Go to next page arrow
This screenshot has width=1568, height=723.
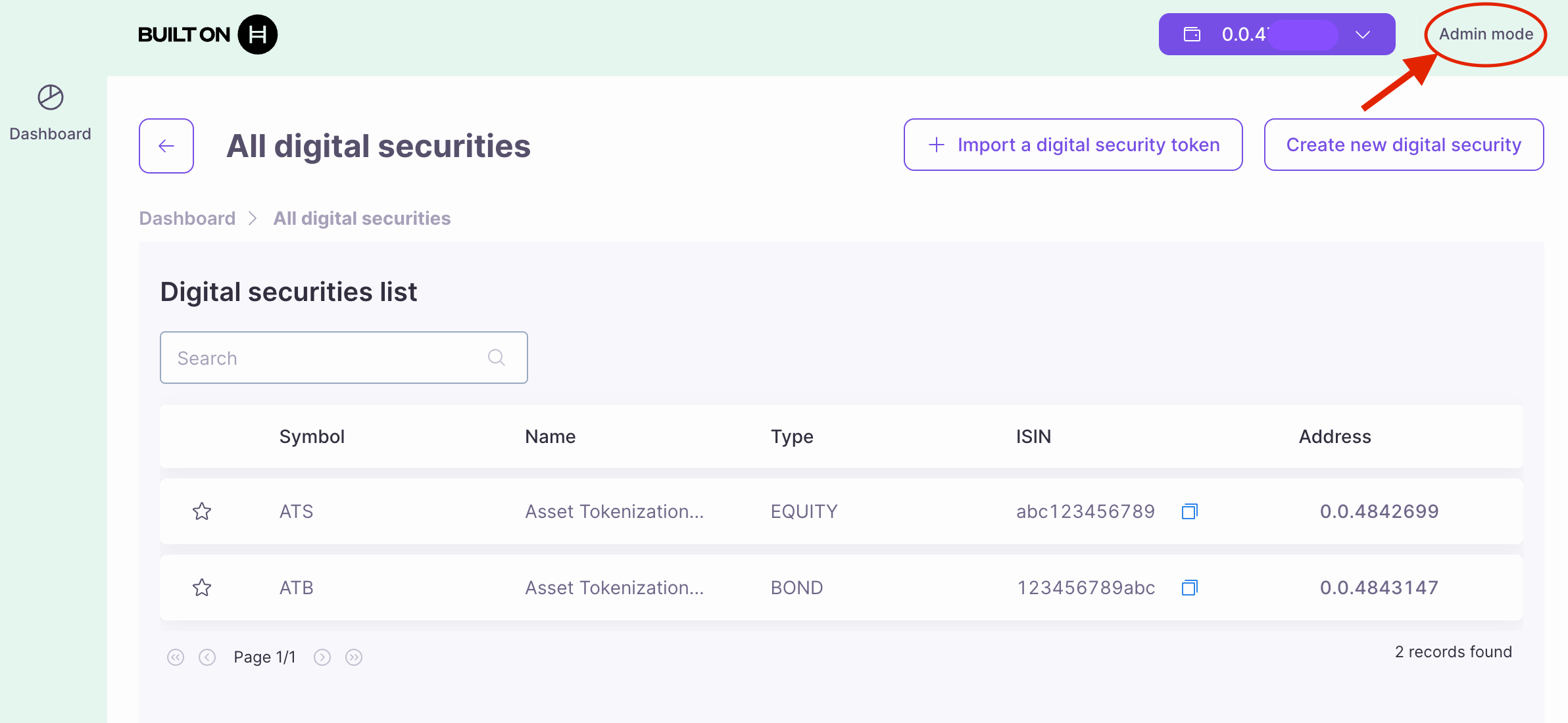tap(322, 657)
